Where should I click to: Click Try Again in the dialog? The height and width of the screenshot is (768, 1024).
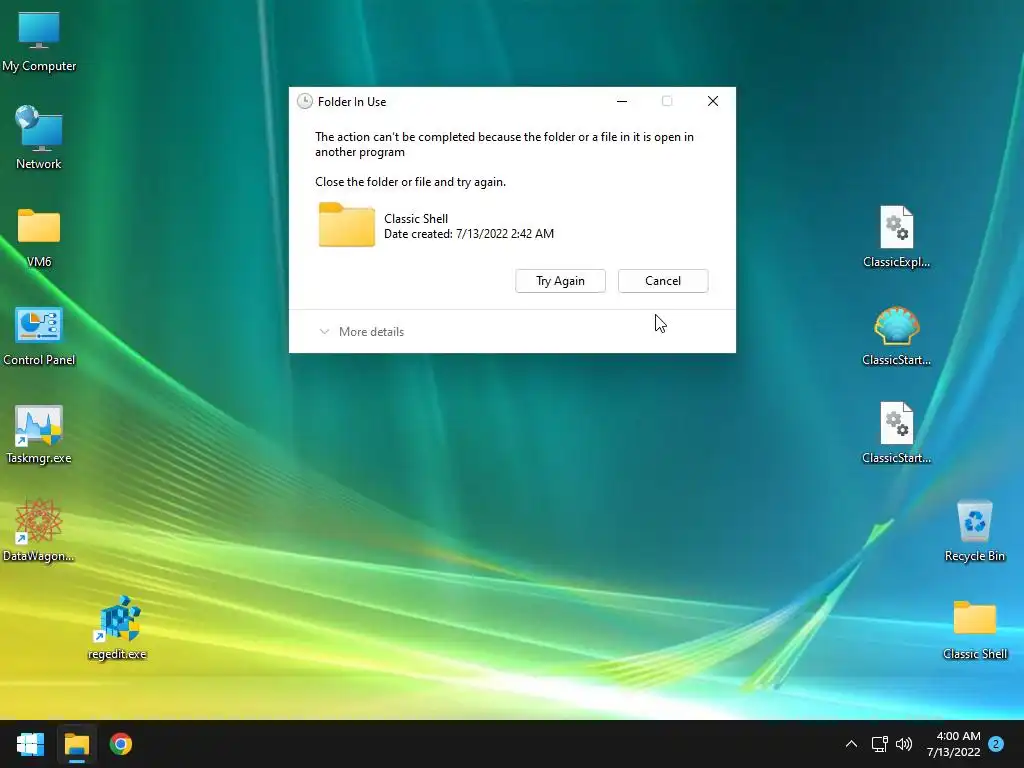click(x=560, y=281)
